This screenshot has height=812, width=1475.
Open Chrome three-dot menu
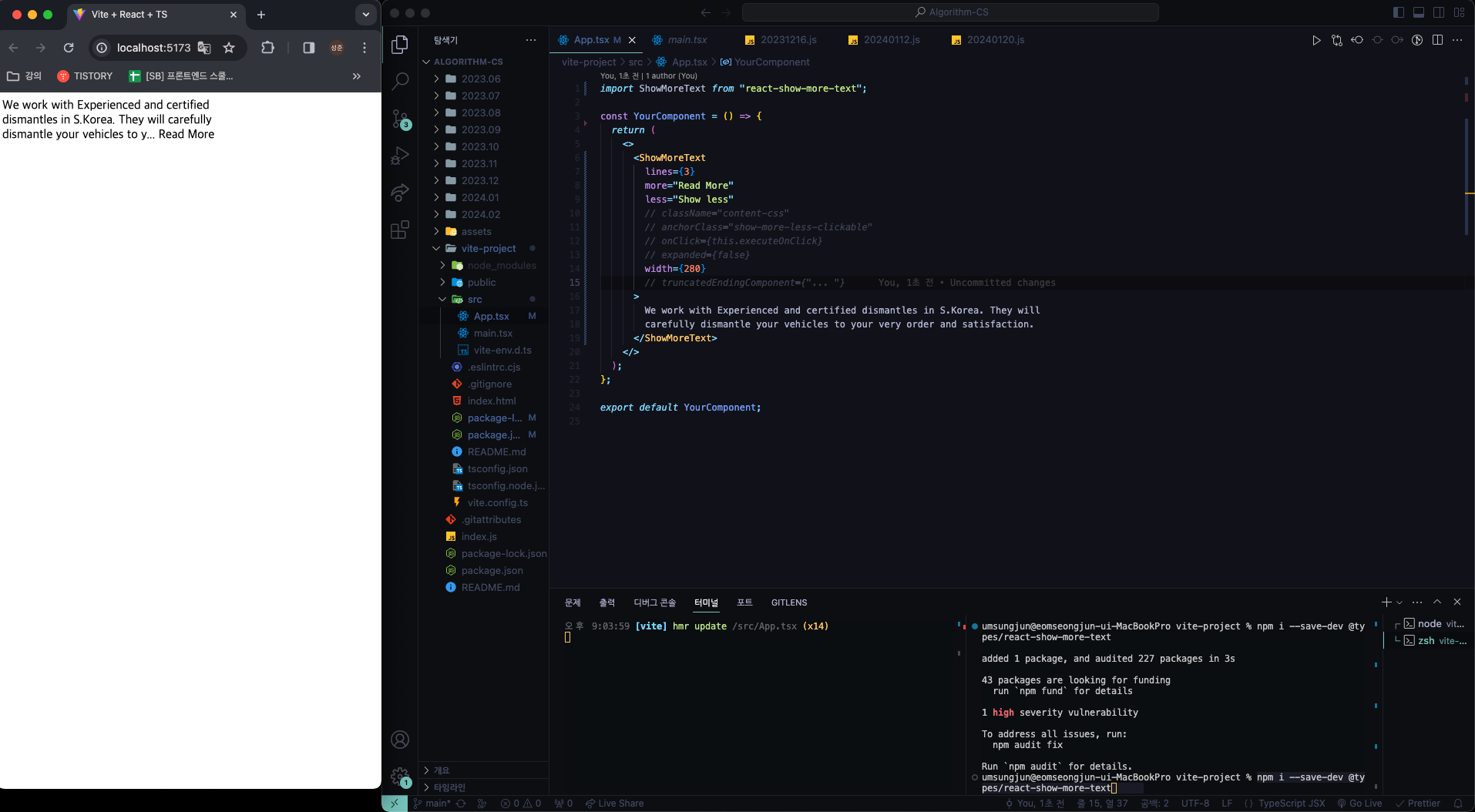tap(365, 48)
